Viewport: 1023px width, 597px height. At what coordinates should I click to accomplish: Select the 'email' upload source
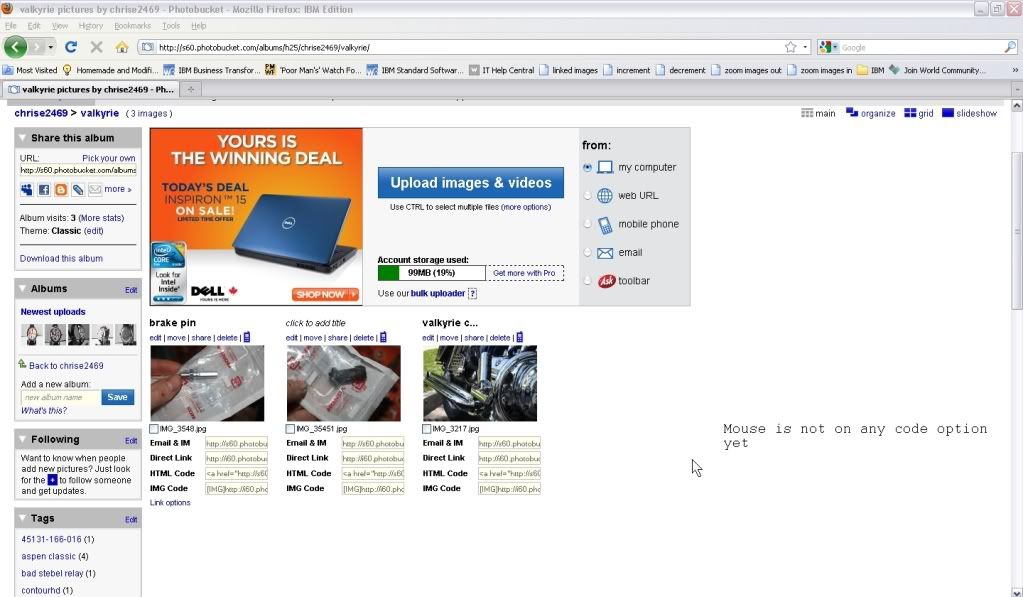(x=587, y=253)
